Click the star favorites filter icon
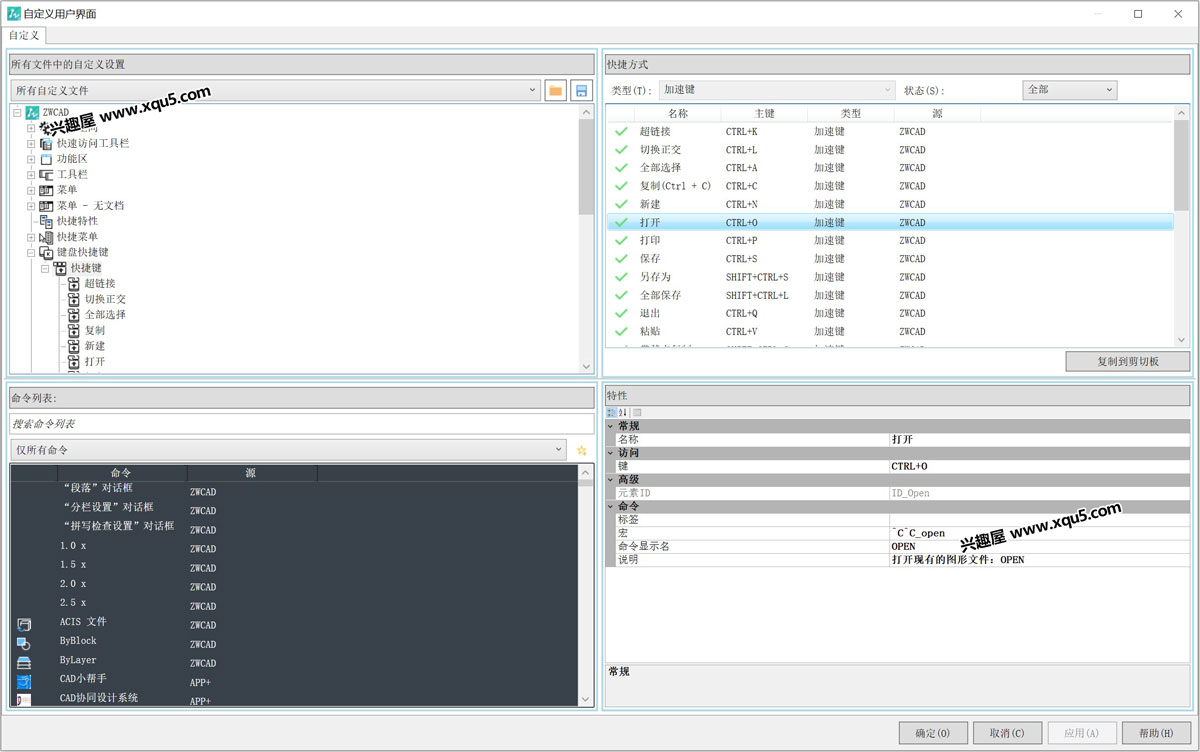Viewport: 1200px width, 752px height. 582,451
